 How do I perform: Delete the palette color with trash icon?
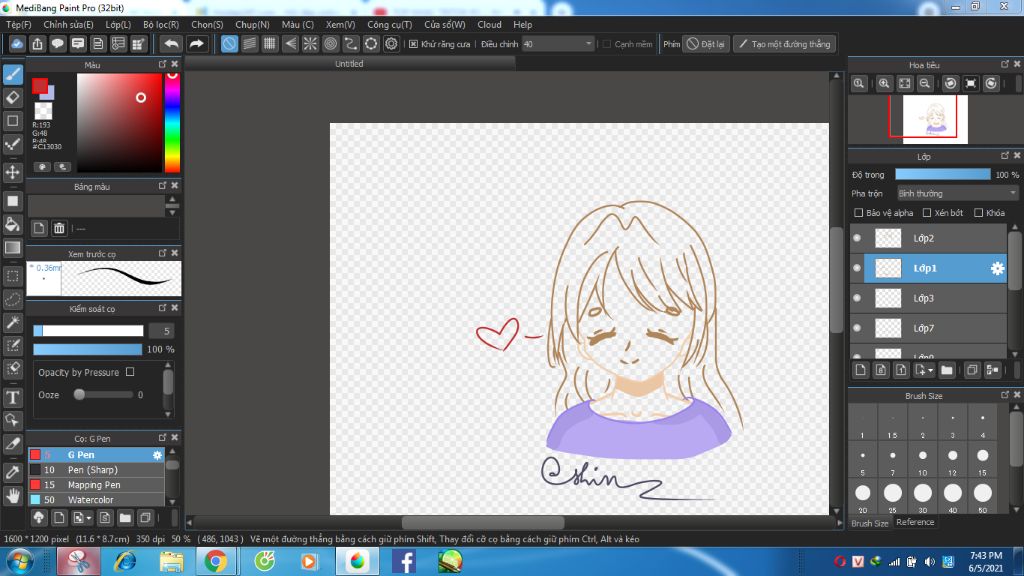pyautogui.click(x=59, y=228)
